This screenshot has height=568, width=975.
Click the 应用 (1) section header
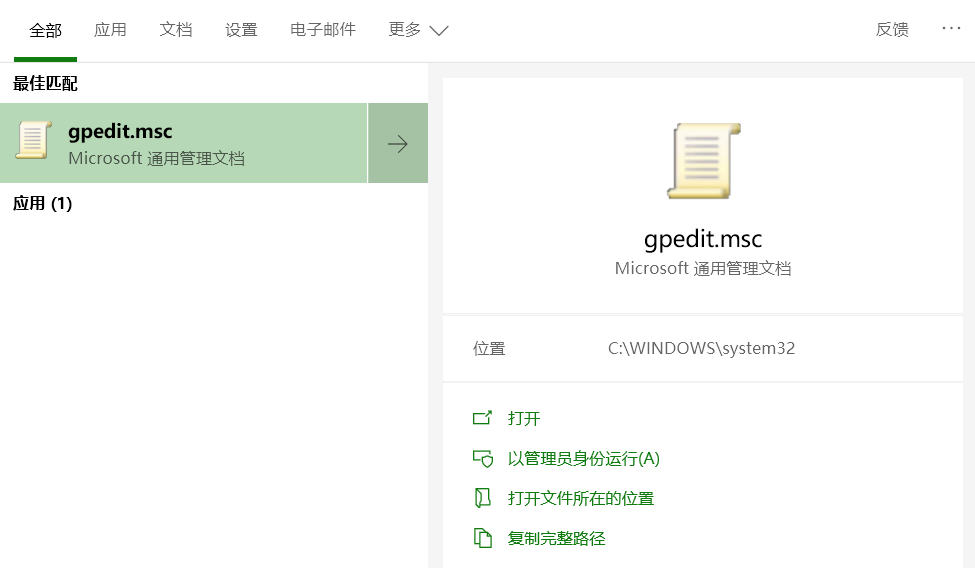42,203
